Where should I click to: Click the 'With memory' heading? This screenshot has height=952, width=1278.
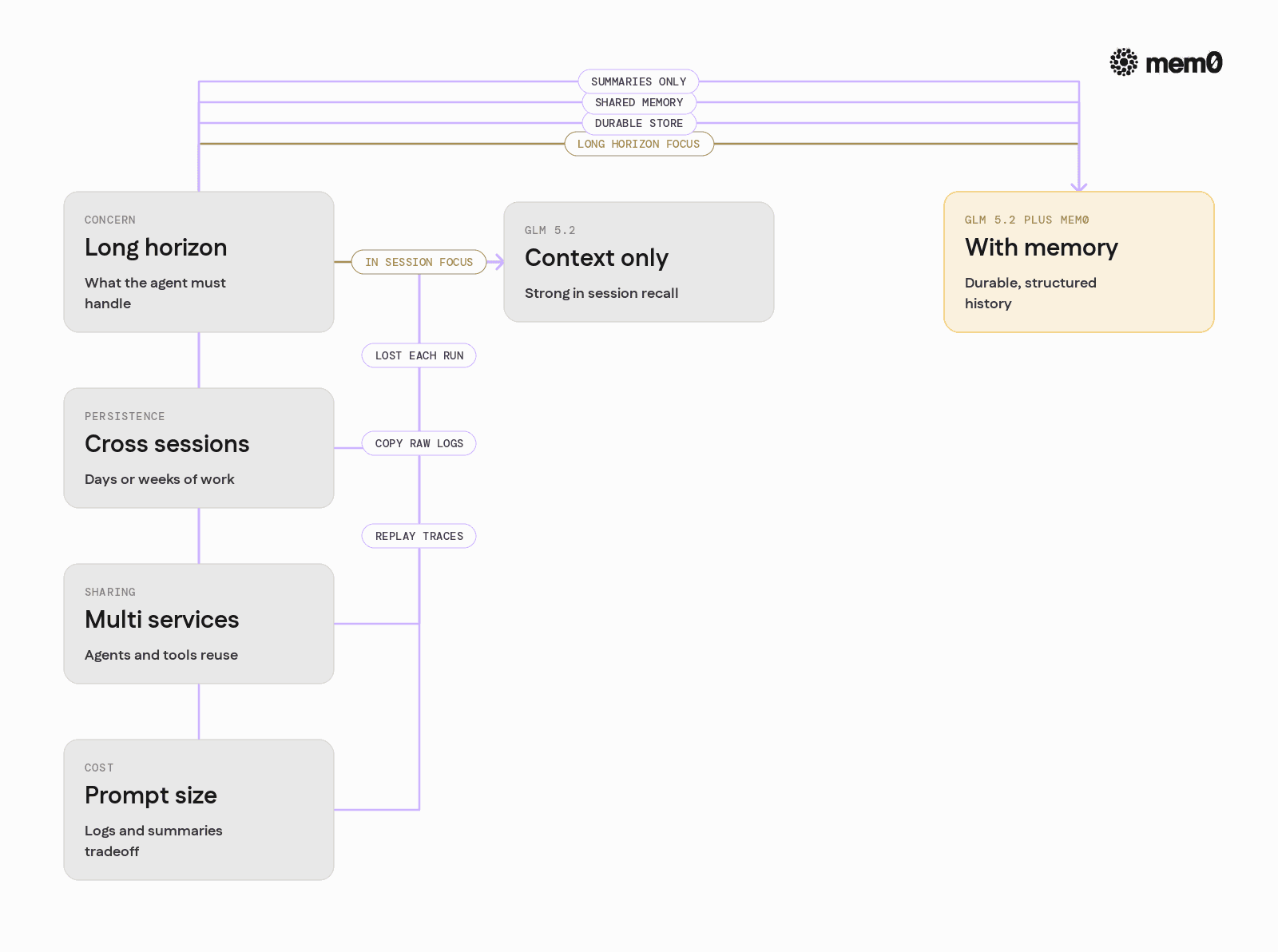click(1042, 248)
